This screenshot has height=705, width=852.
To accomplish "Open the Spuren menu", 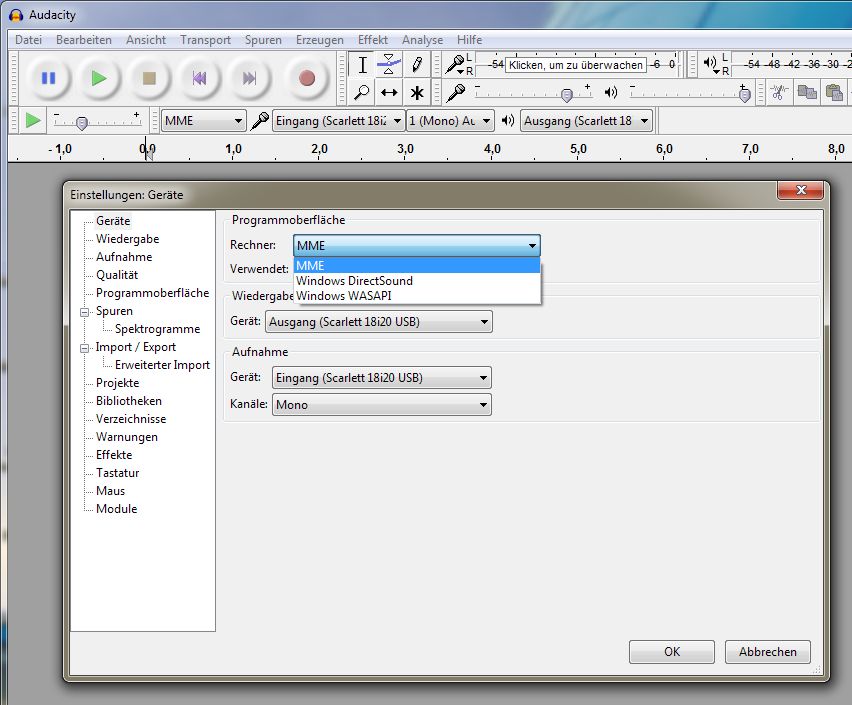I will click(x=263, y=40).
